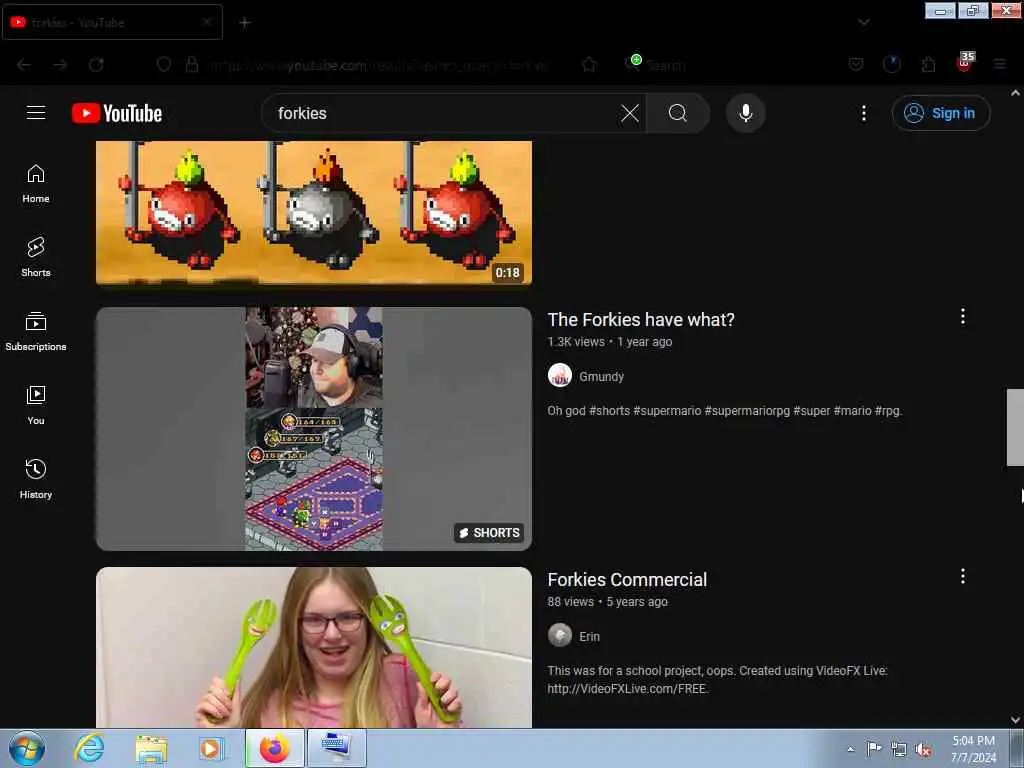Viewport: 1024px width, 768px height.
Task: Switch to Firefox in the taskbar
Action: (274, 748)
